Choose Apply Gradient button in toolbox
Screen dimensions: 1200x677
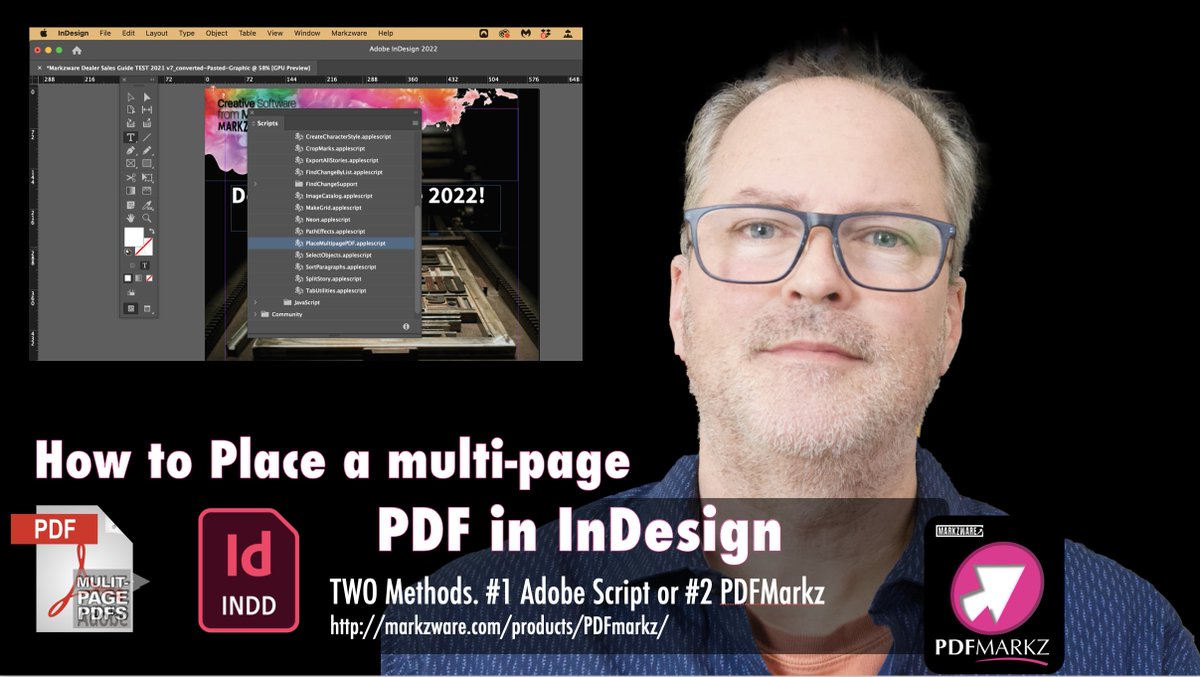click(138, 278)
